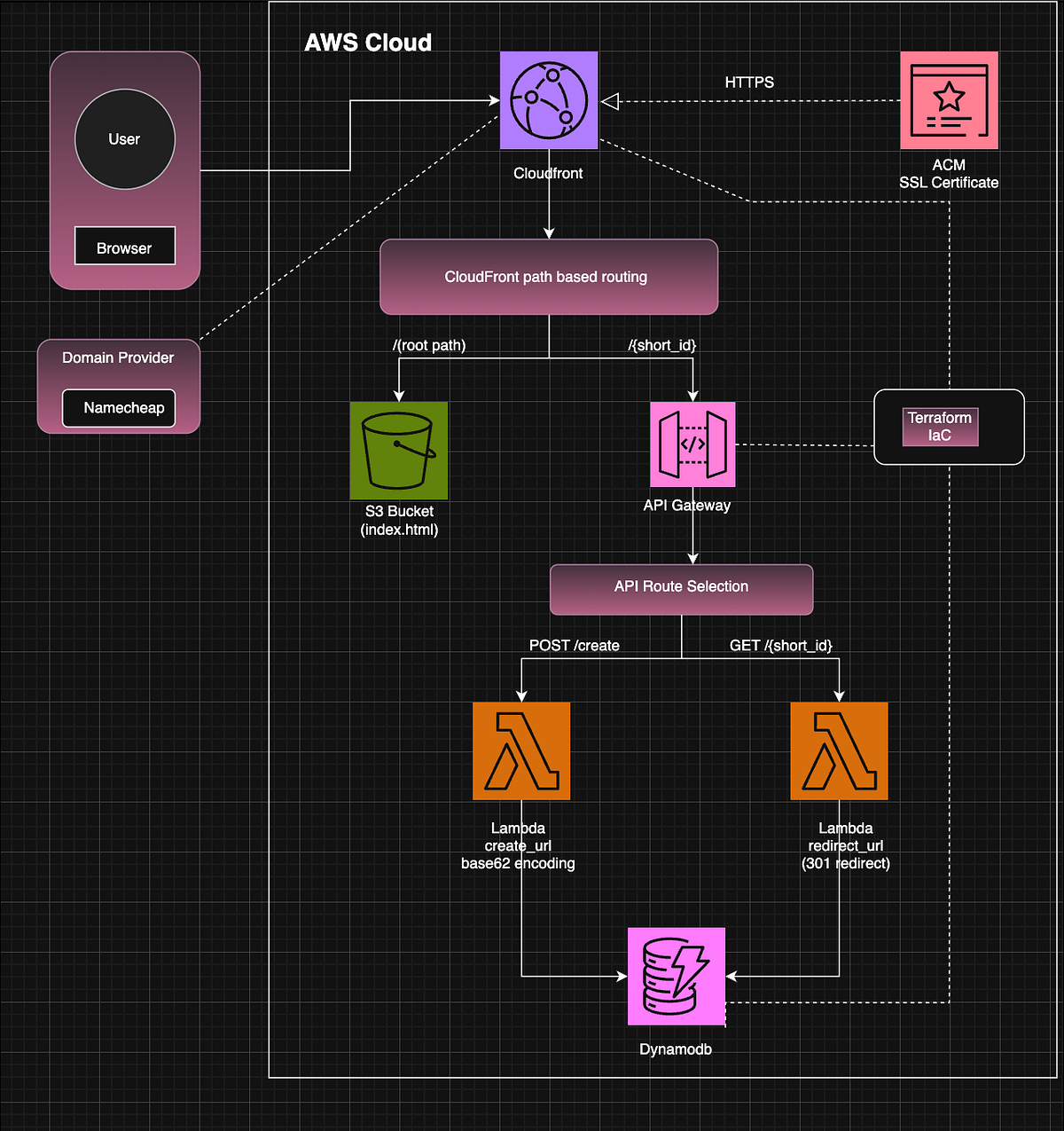Screen dimensions: 1064x1131
Task: Enable the POST /create route path
Action: point(575,646)
